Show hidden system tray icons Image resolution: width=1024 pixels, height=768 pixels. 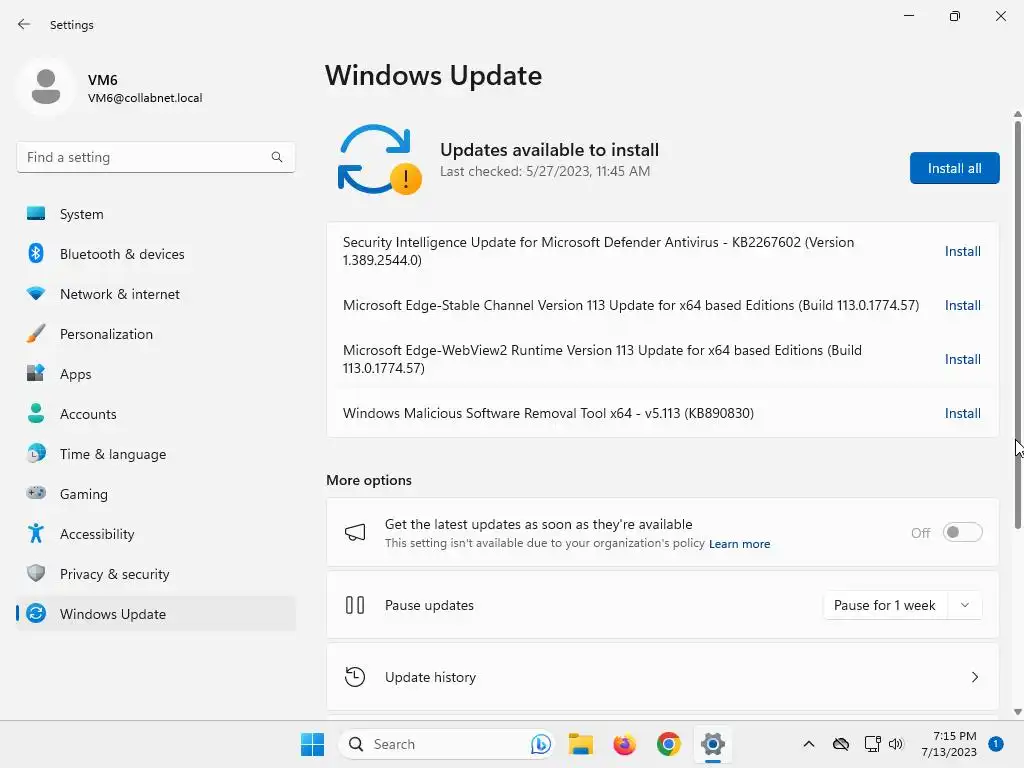pos(808,744)
